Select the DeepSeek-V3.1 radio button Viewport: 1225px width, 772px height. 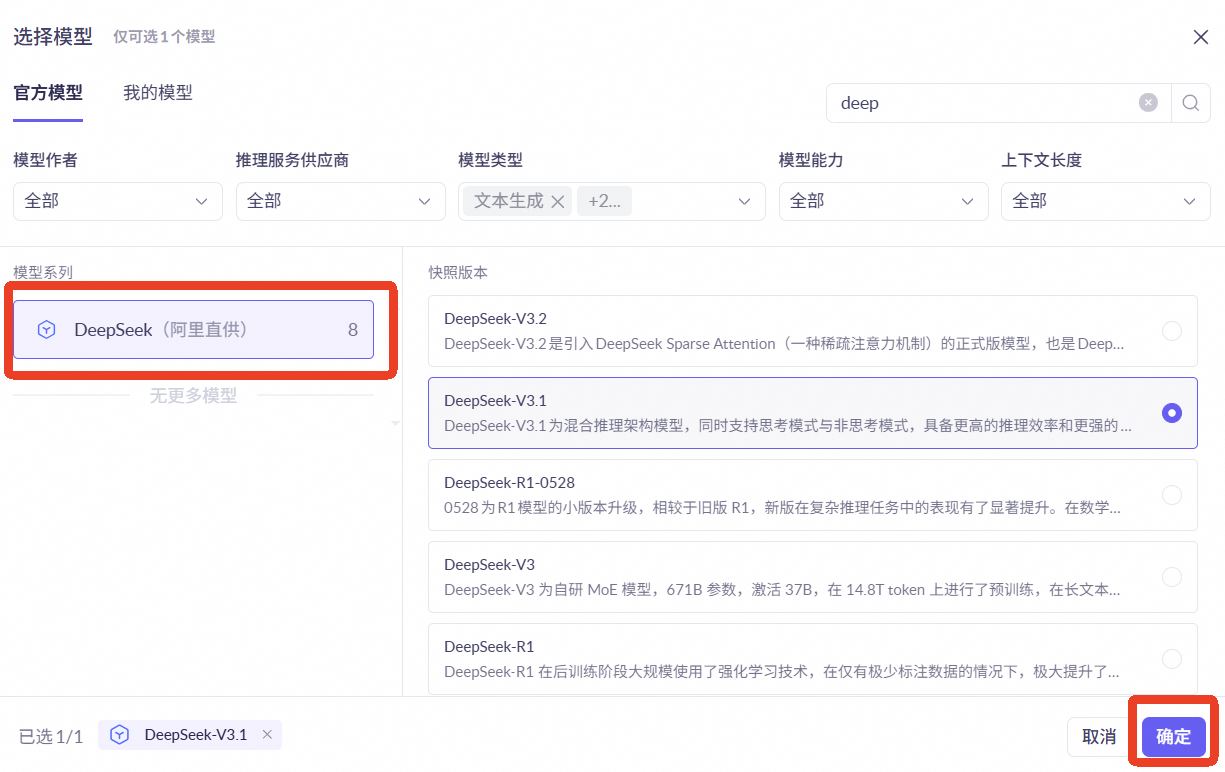click(x=1172, y=413)
